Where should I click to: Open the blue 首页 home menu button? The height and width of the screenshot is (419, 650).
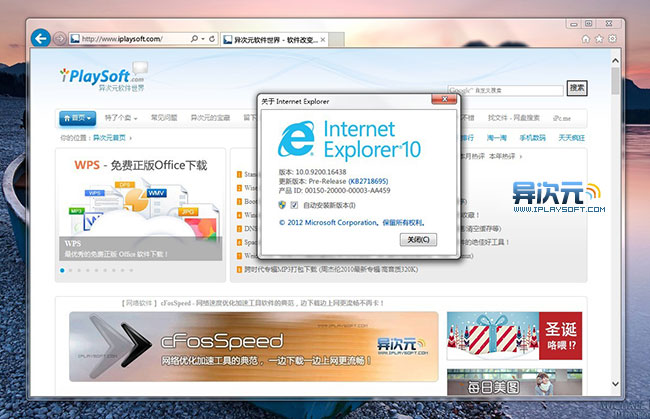[78, 118]
